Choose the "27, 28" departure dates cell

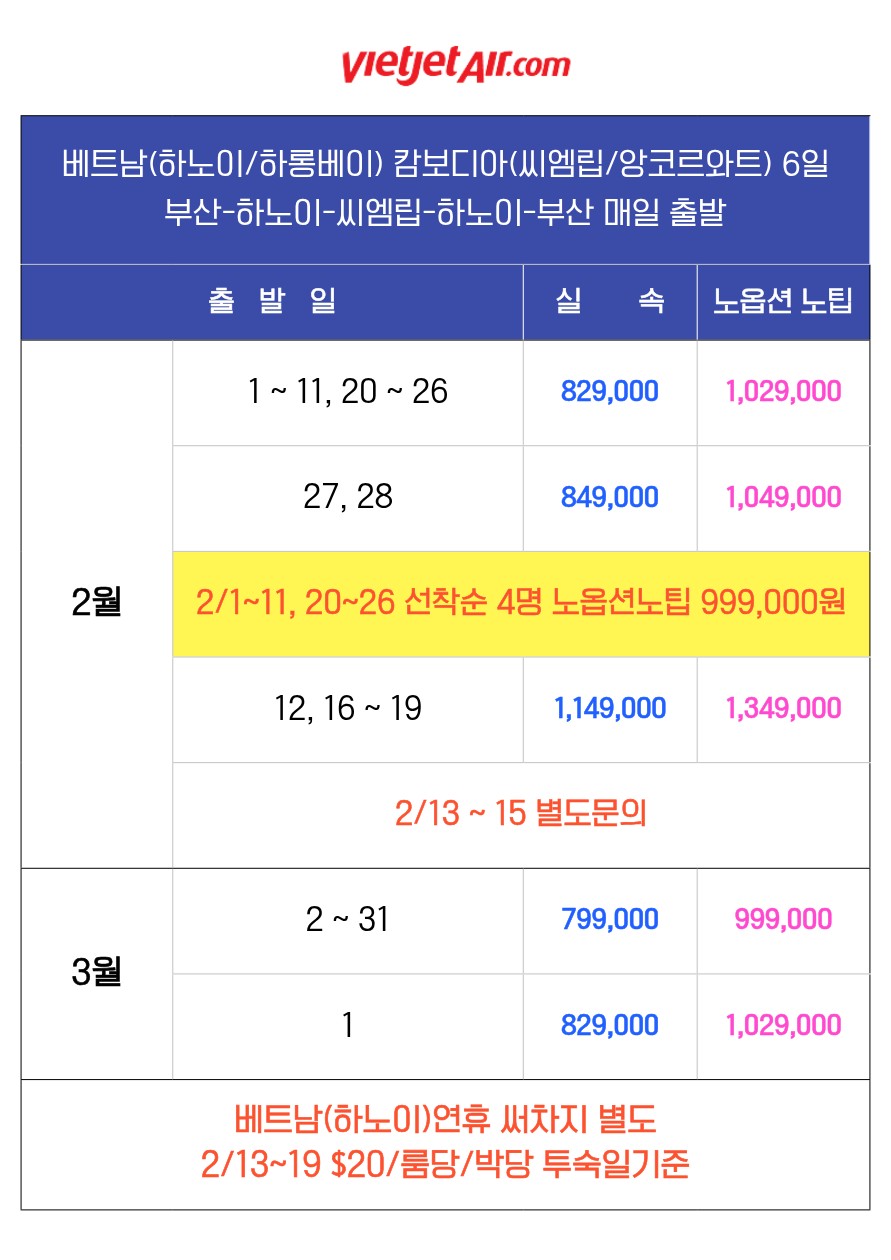pyautogui.click(x=348, y=497)
